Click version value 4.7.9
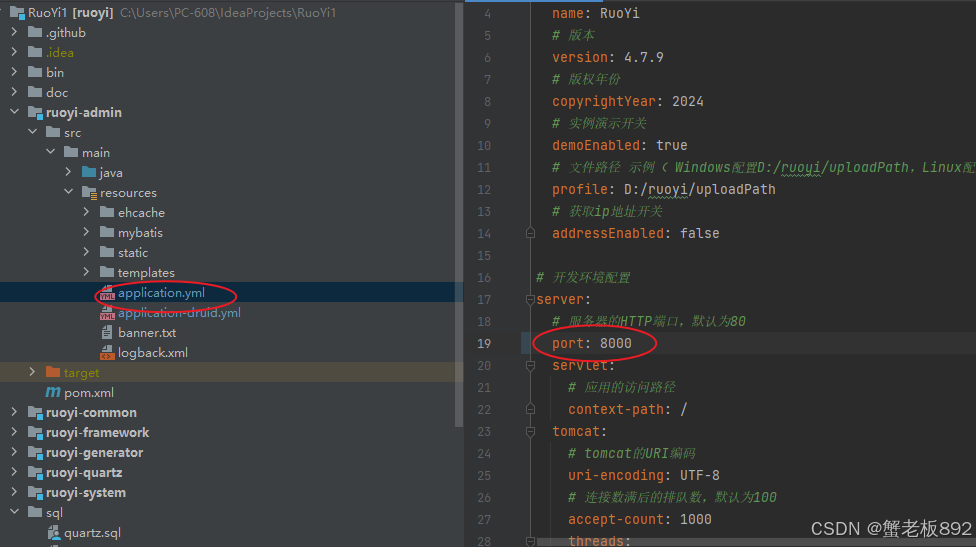976x547 pixels. coord(644,57)
